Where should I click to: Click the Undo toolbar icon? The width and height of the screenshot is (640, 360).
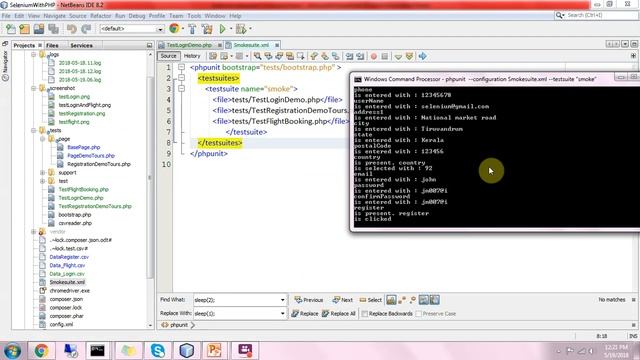pyautogui.click(x=72, y=29)
